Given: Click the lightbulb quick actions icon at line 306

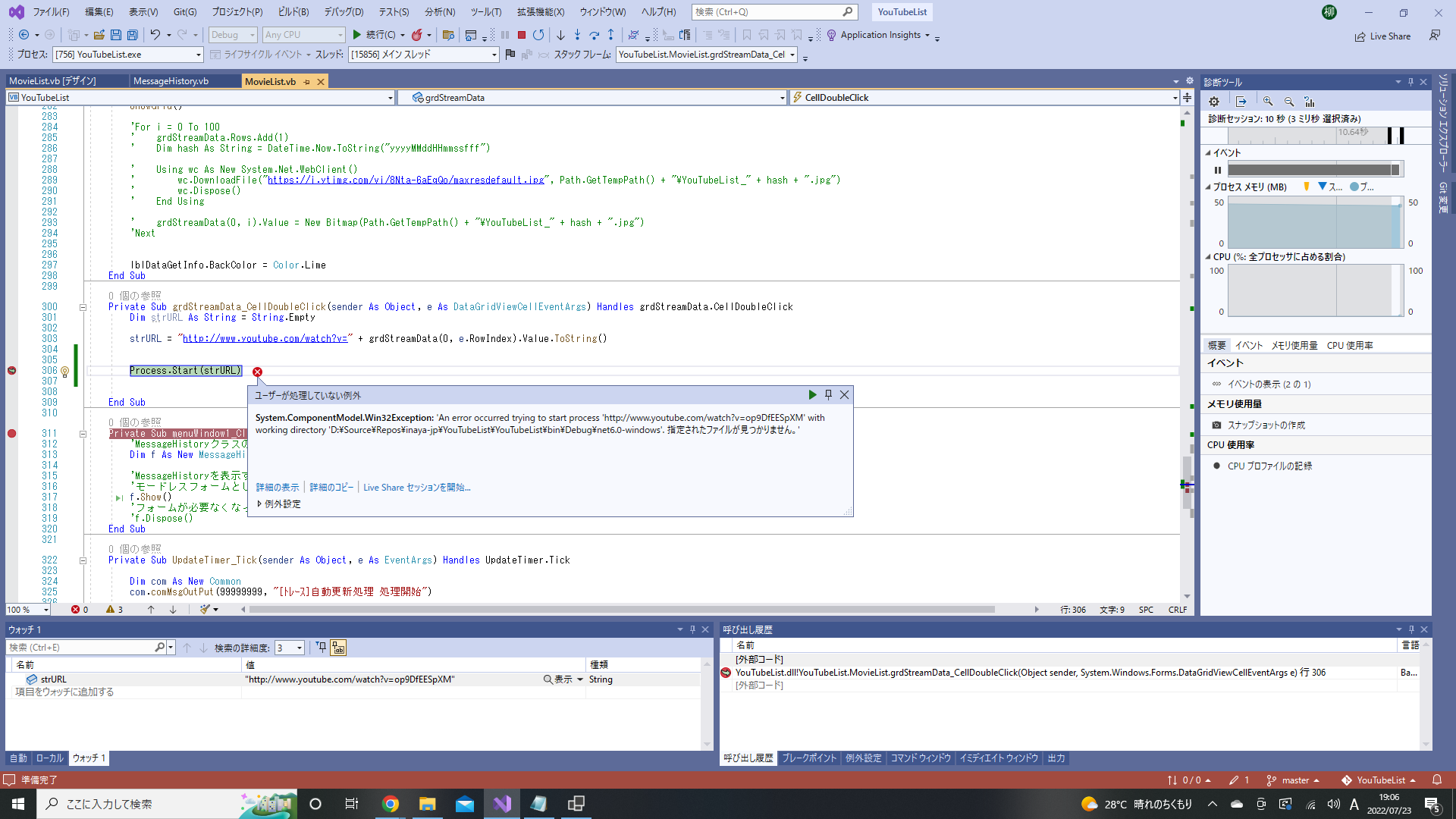Looking at the screenshot, I should [65, 372].
